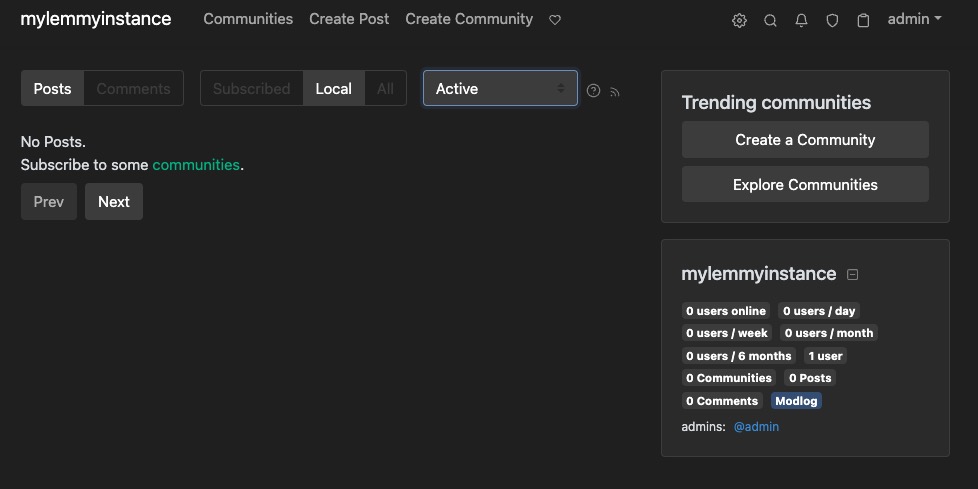
Task: Open admin settings gear icon
Action: point(739,20)
